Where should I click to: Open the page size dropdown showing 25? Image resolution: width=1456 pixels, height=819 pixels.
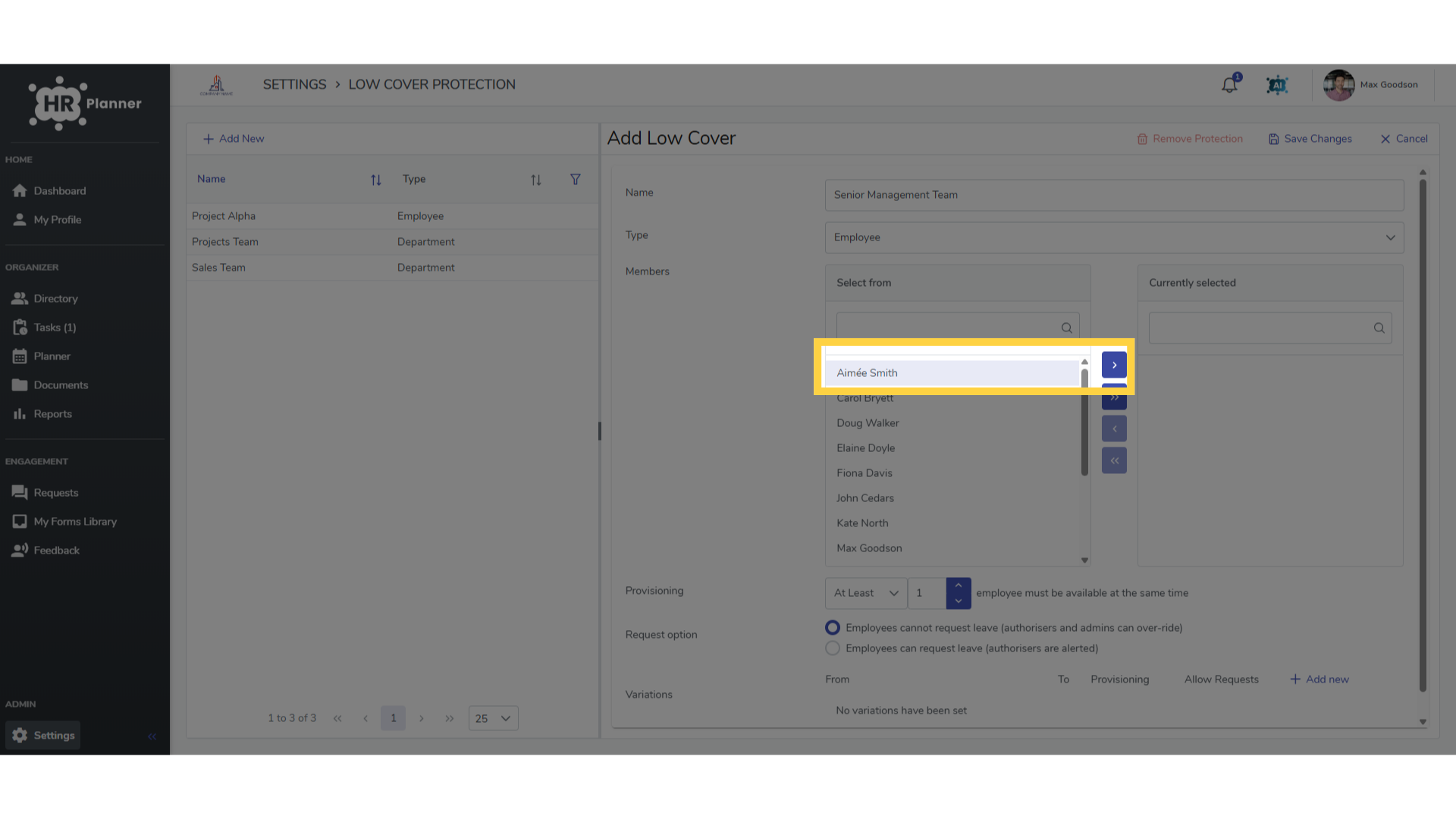click(x=493, y=718)
